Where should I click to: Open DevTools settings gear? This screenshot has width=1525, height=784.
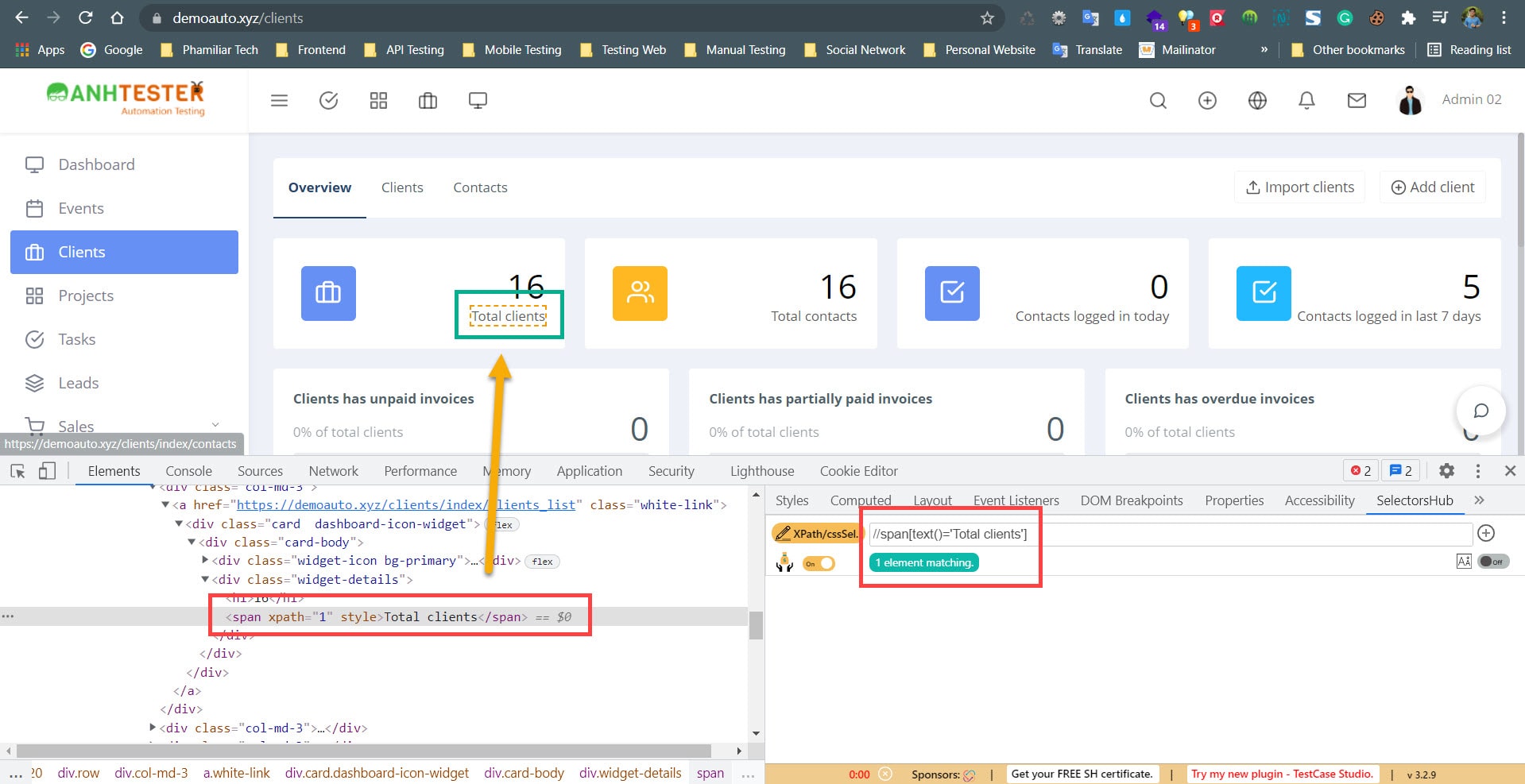(1446, 471)
